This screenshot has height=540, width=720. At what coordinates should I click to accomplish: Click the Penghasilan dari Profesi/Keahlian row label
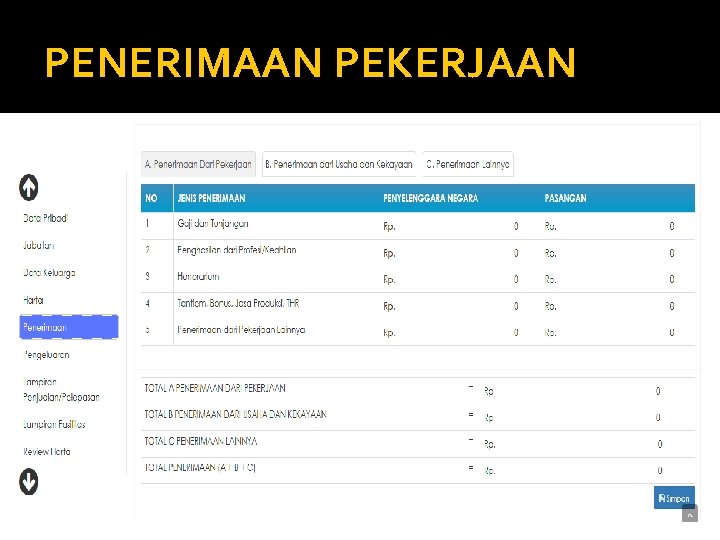tap(237, 250)
